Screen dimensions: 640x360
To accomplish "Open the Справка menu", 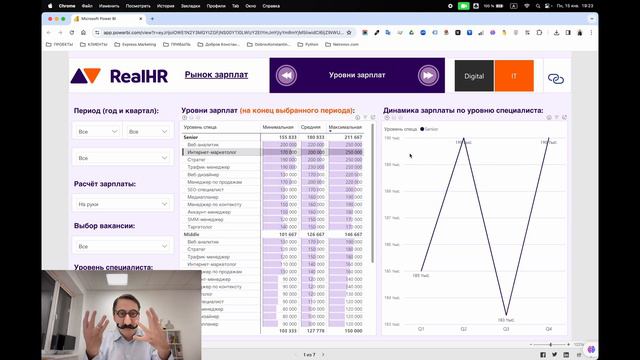I will [271, 6].
